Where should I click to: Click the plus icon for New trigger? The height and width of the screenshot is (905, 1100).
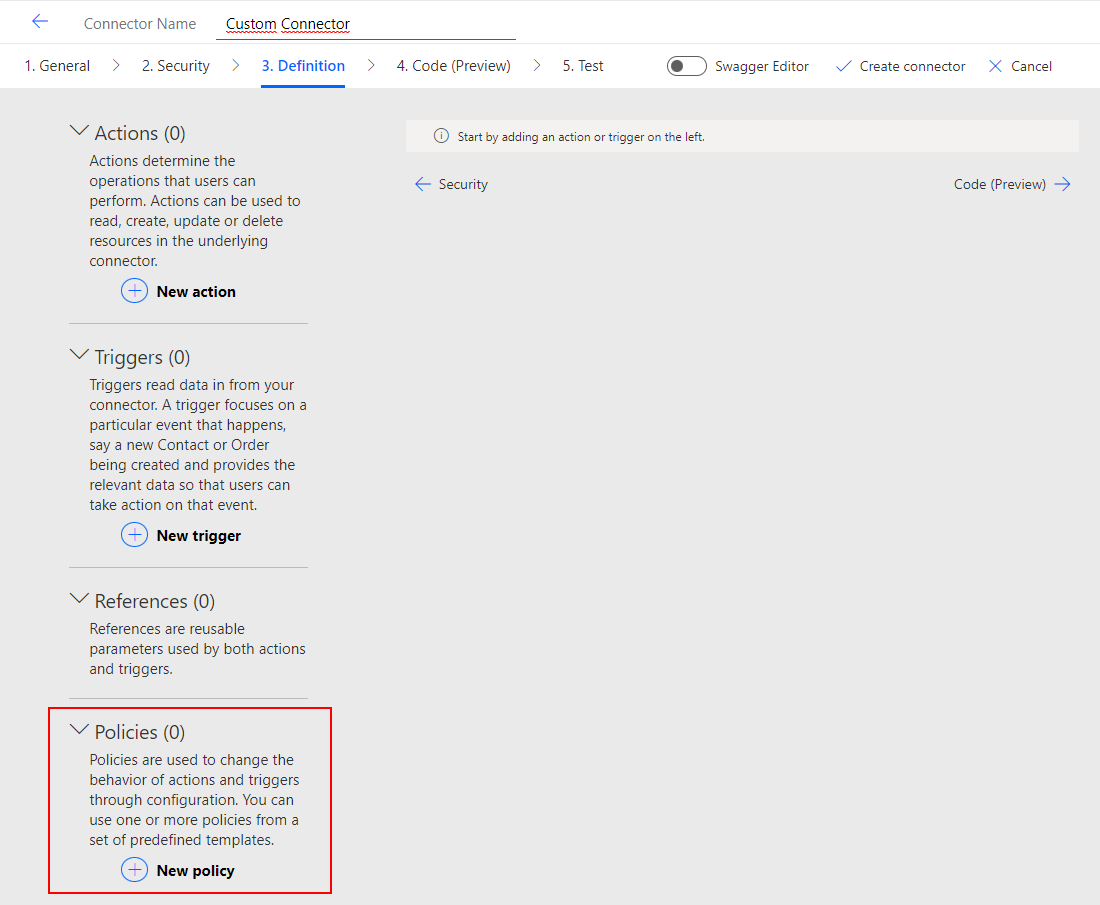134,535
